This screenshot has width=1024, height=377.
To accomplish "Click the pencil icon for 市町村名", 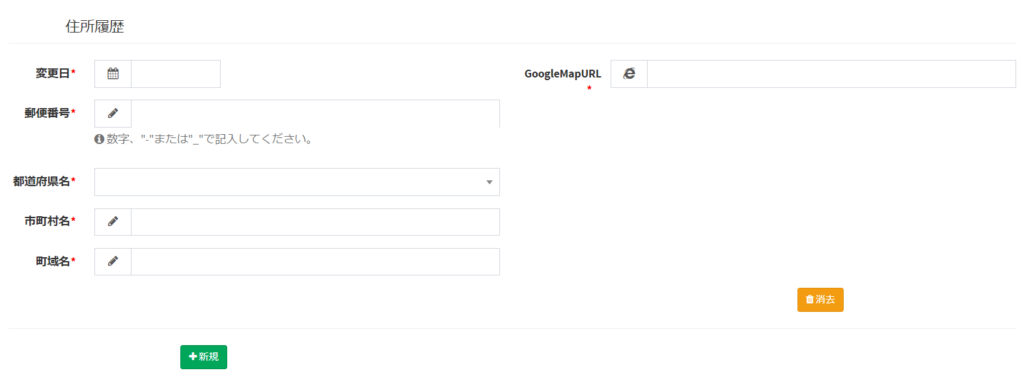I will (113, 221).
